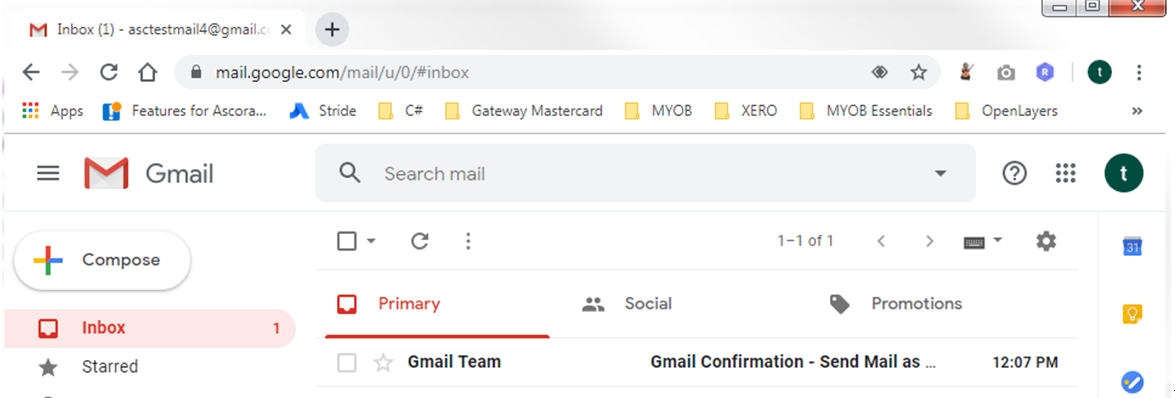Open the Starred folder in sidebar
The width and height of the screenshot is (1175, 398).
(109, 367)
